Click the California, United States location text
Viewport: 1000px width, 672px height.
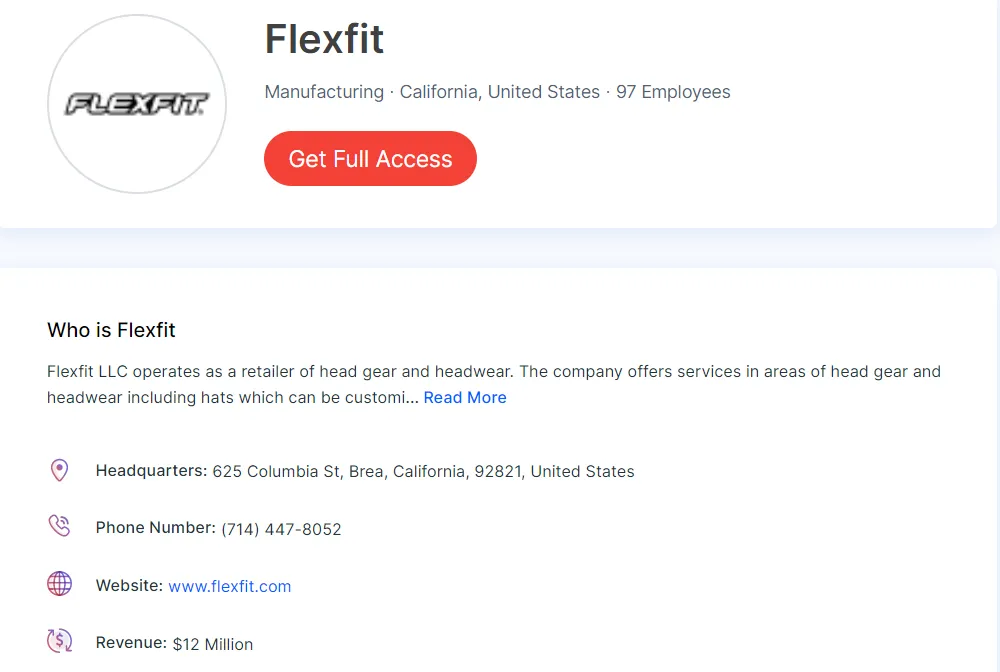click(x=499, y=91)
